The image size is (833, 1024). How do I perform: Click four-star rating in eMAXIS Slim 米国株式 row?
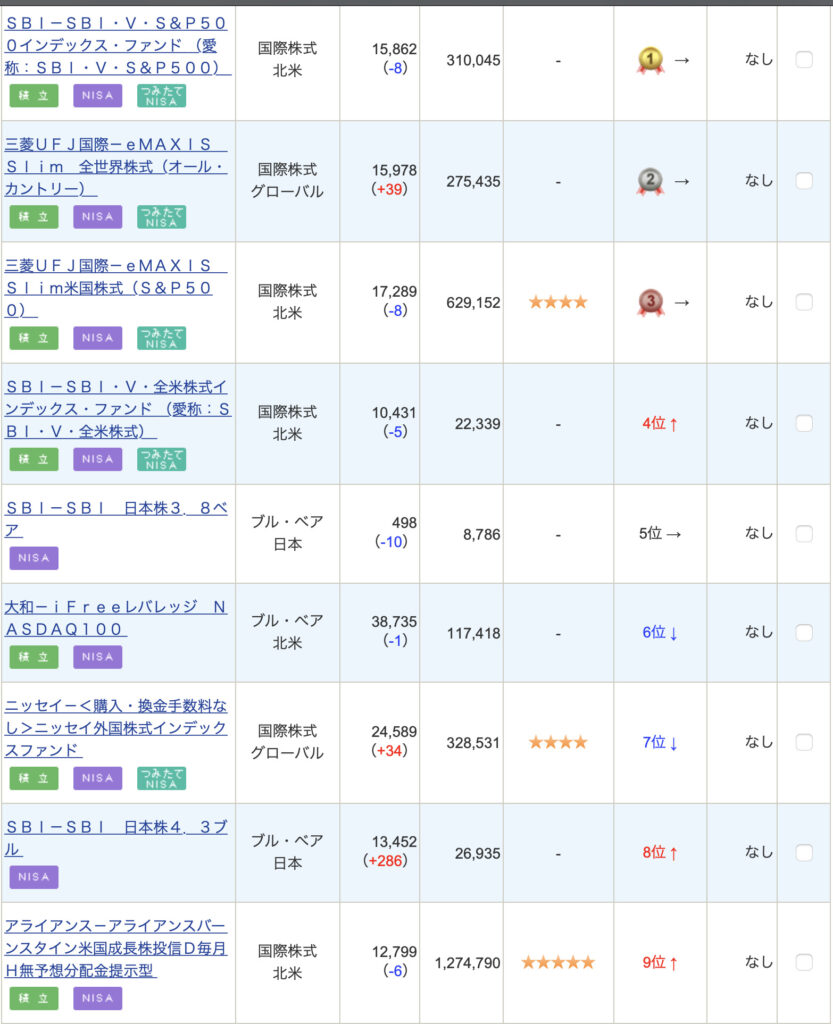(x=558, y=302)
